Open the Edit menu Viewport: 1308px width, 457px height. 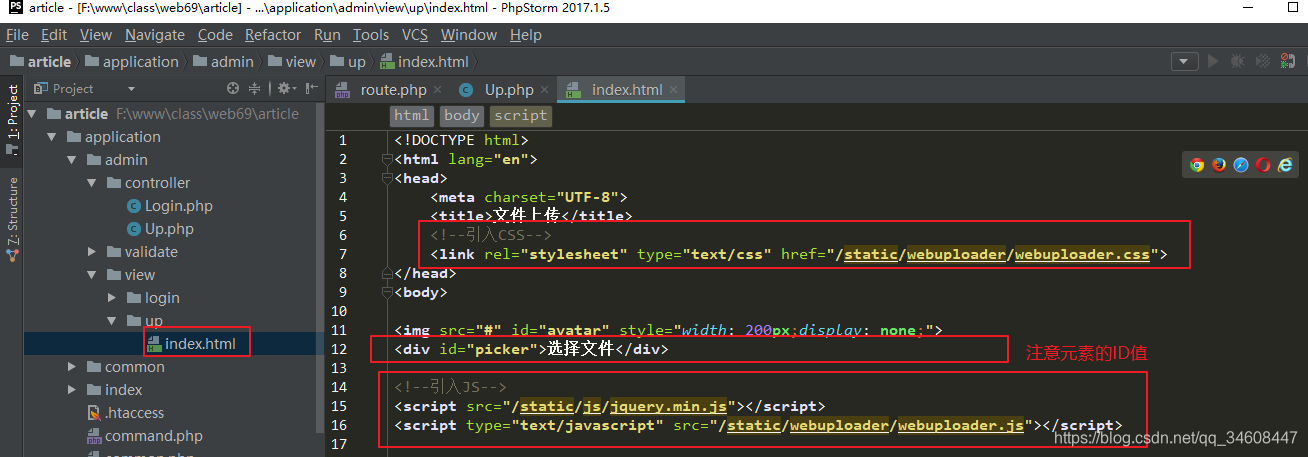pyautogui.click(x=54, y=34)
